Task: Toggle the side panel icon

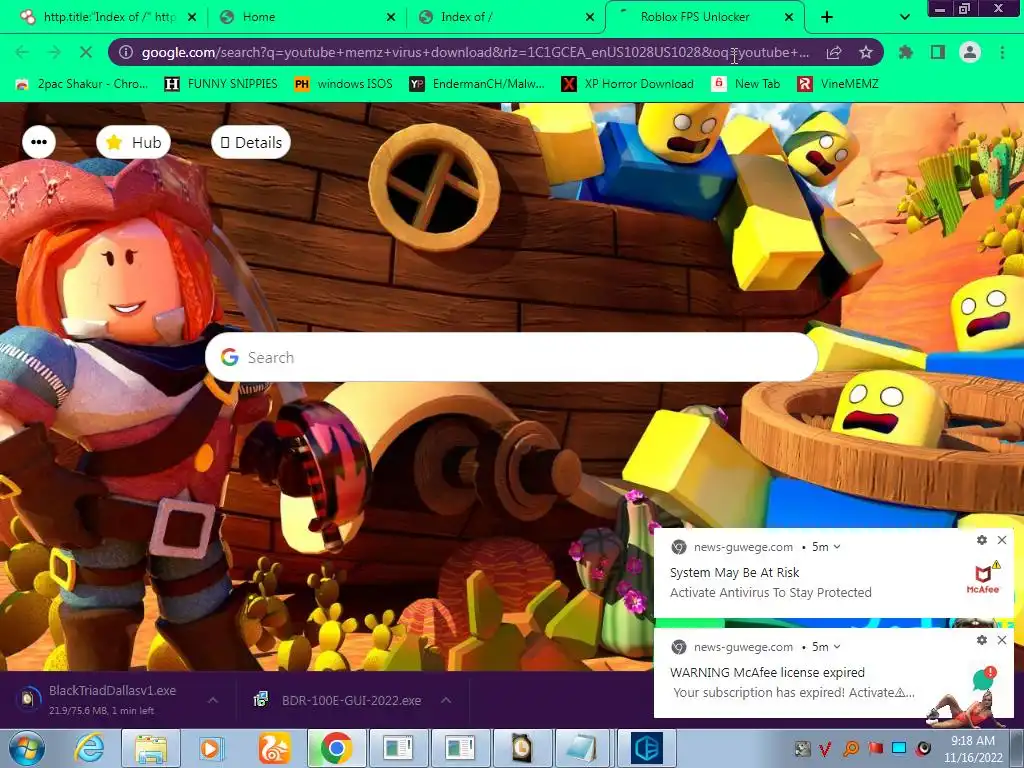Action: coord(938,52)
